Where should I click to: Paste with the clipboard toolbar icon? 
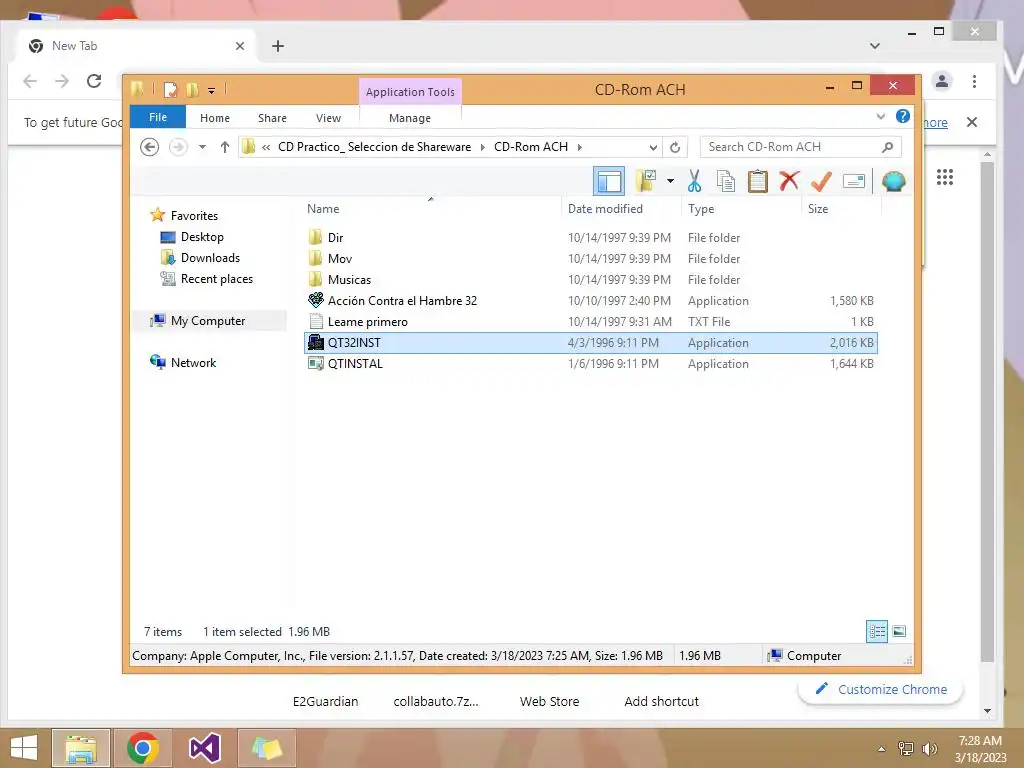(758, 181)
